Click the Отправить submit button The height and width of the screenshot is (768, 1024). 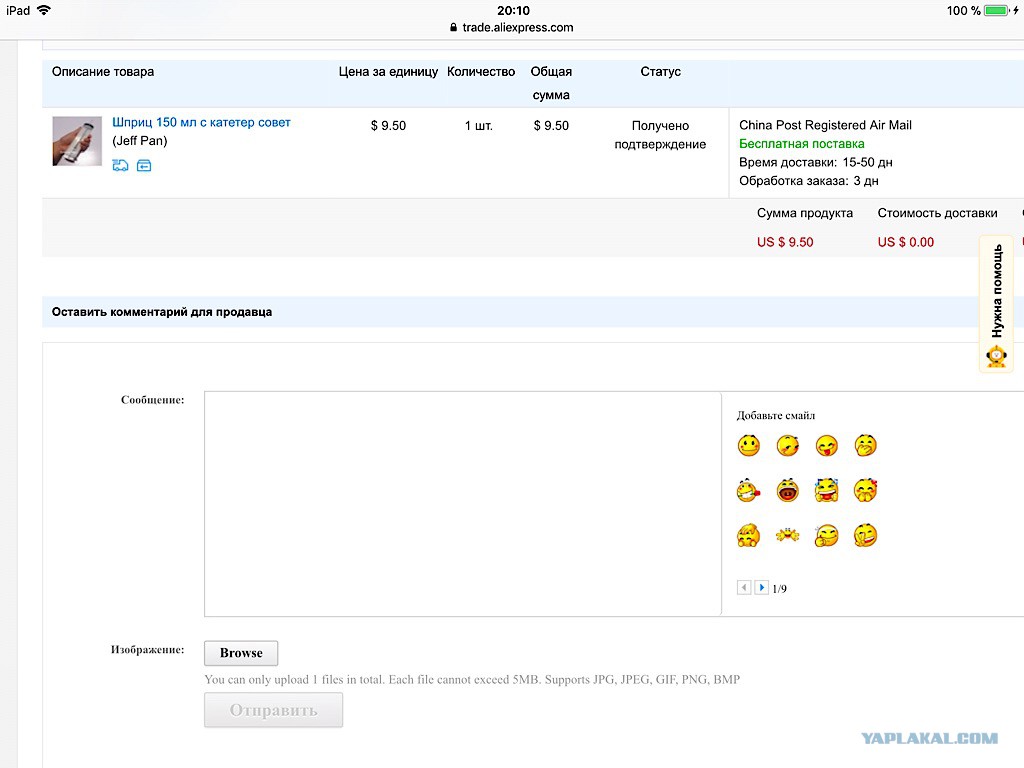point(273,710)
